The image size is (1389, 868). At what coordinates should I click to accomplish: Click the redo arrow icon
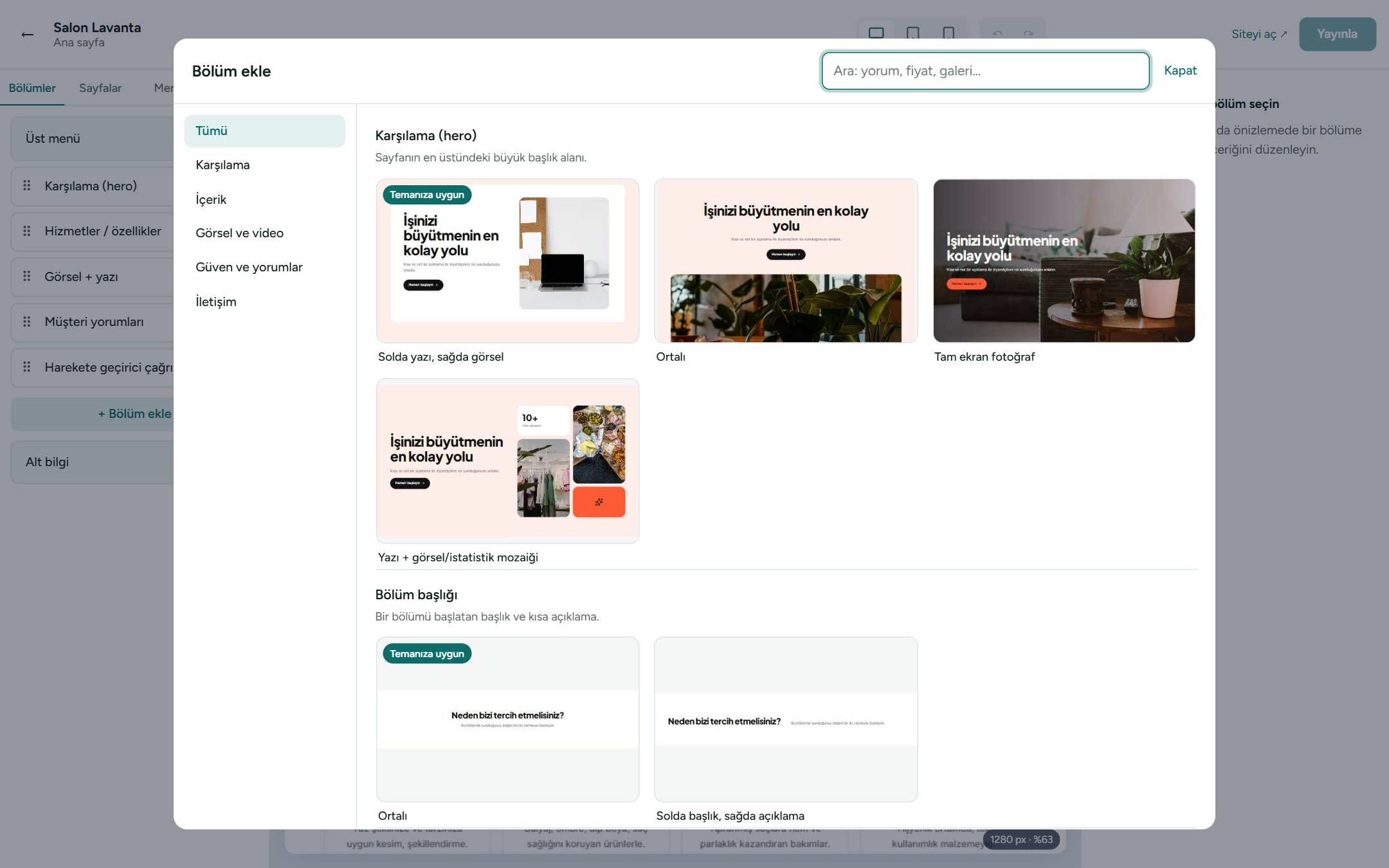1028,33
